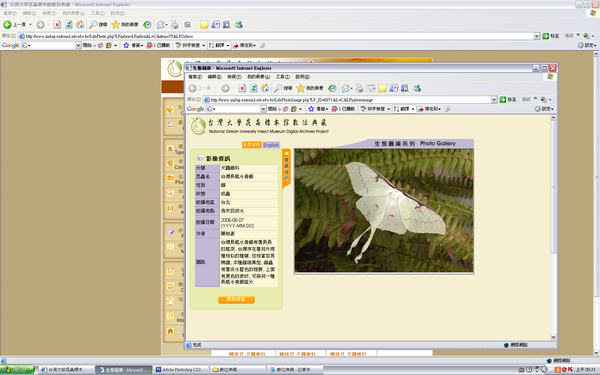Screen dimensions: 600x375
Task: Click popup window URL address field
Action: pos(350,99)
